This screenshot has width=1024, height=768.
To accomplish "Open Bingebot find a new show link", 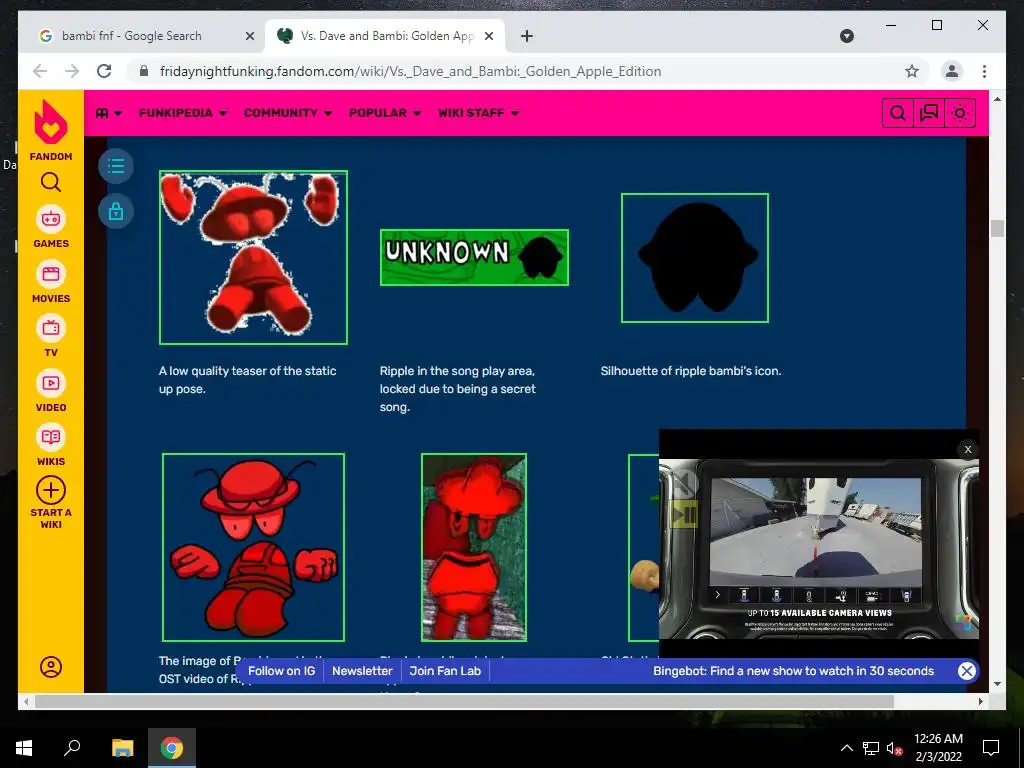I will [793, 671].
